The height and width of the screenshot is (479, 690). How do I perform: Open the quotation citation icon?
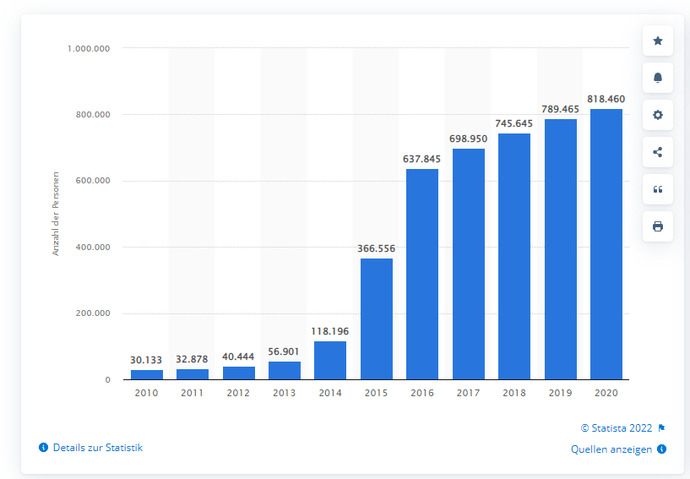click(657, 190)
